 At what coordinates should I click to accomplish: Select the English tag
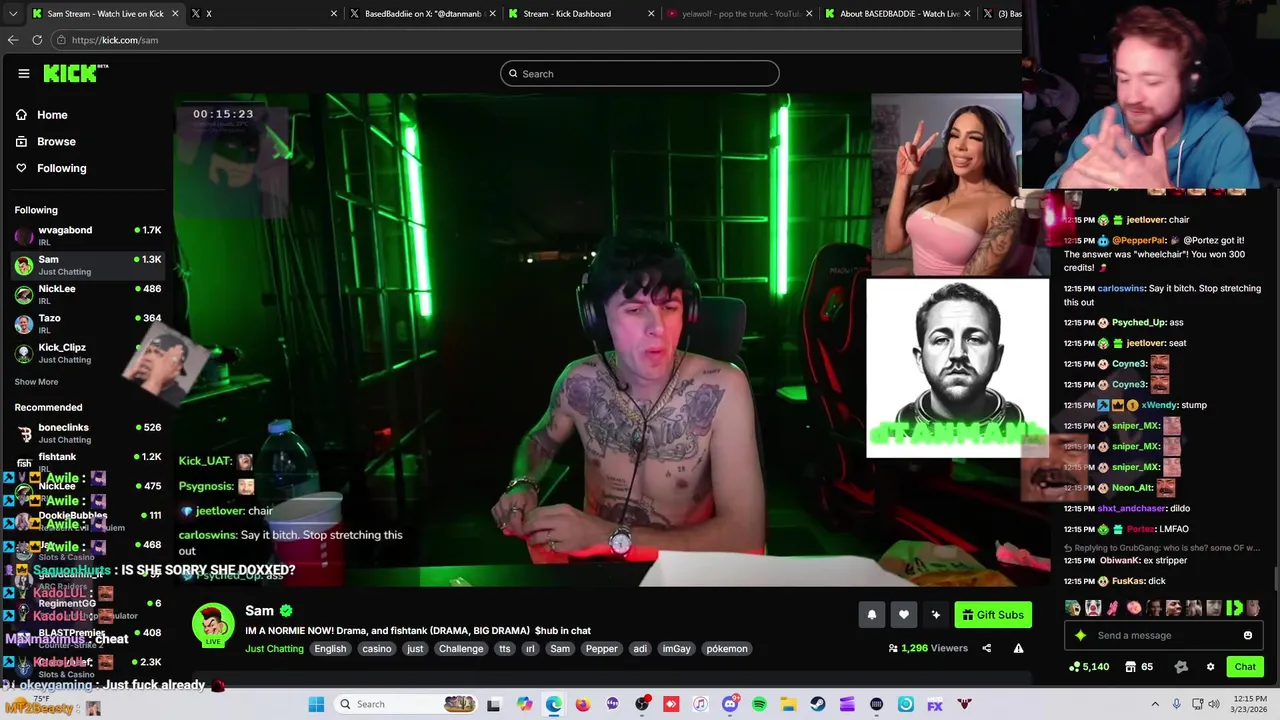(330, 648)
